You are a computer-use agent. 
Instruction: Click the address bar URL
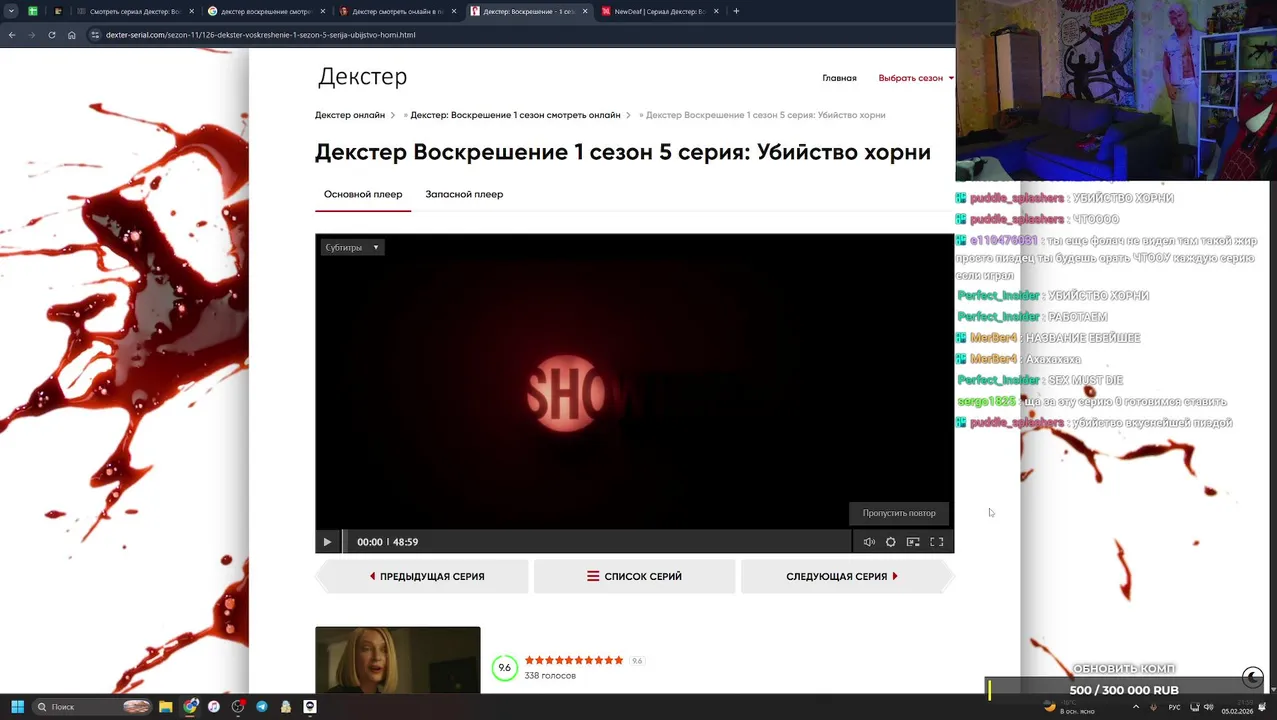pos(260,35)
